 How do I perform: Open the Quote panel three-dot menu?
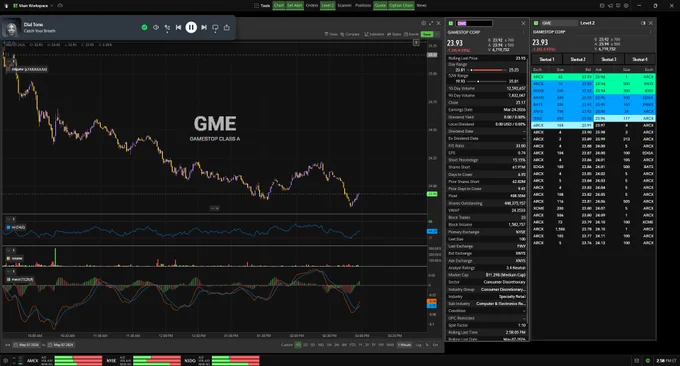(523, 32)
